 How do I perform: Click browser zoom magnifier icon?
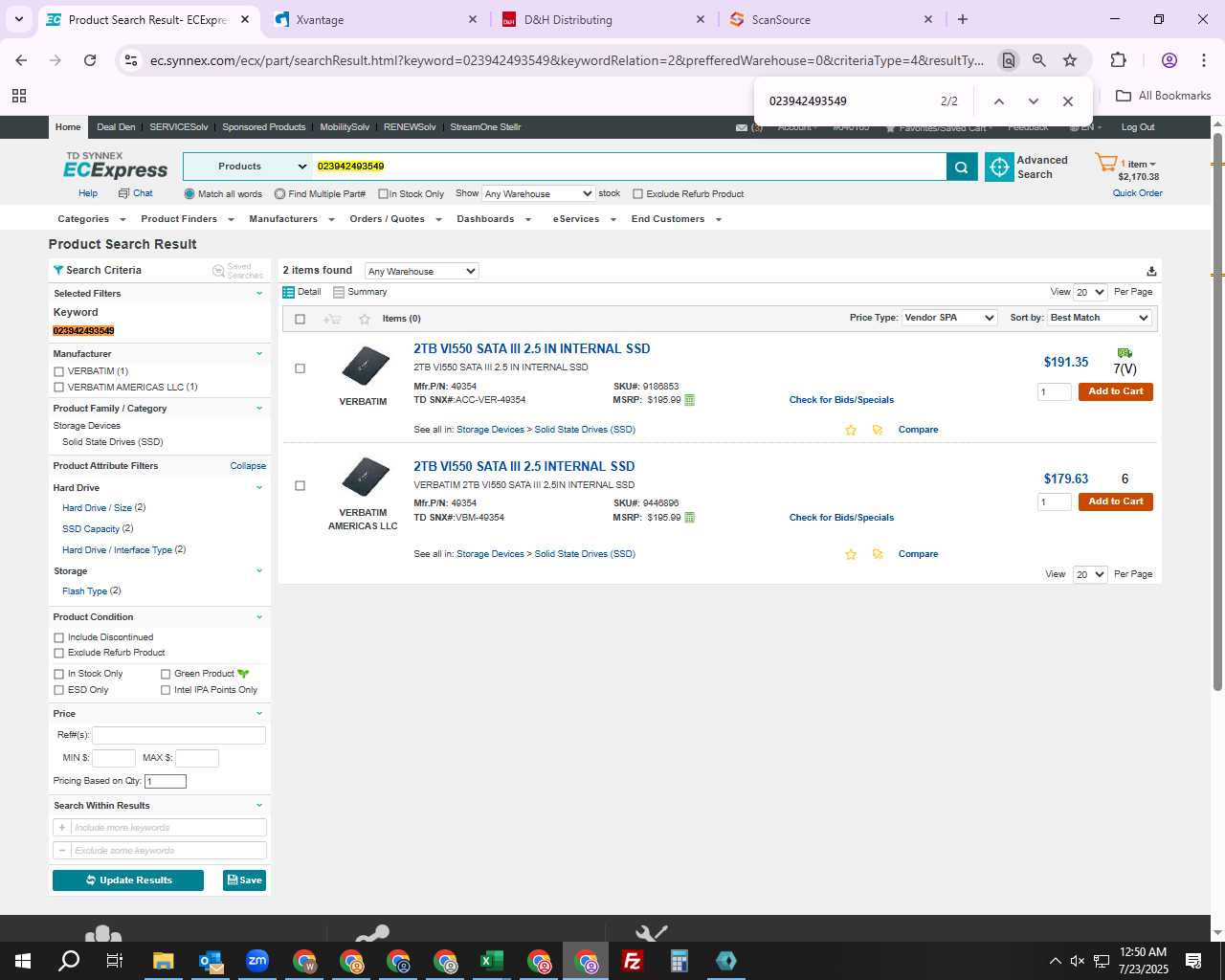1038,60
